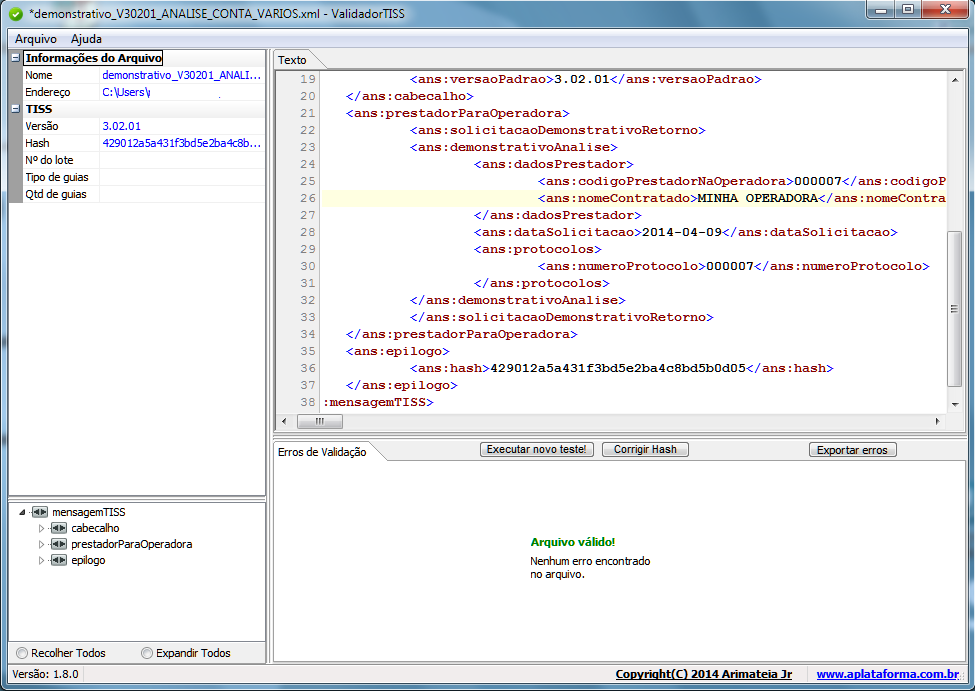Collapse the TISS properties section

tap(16, 109)
